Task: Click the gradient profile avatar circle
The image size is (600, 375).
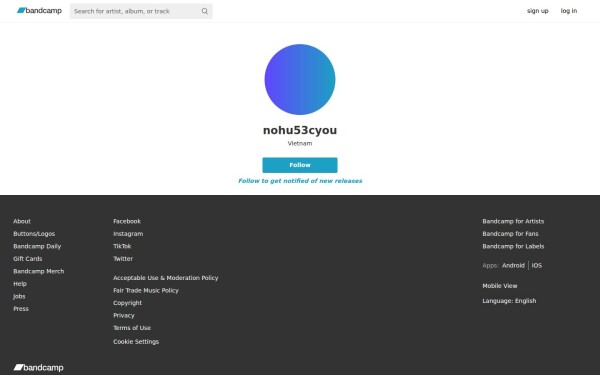Action: 300,79
